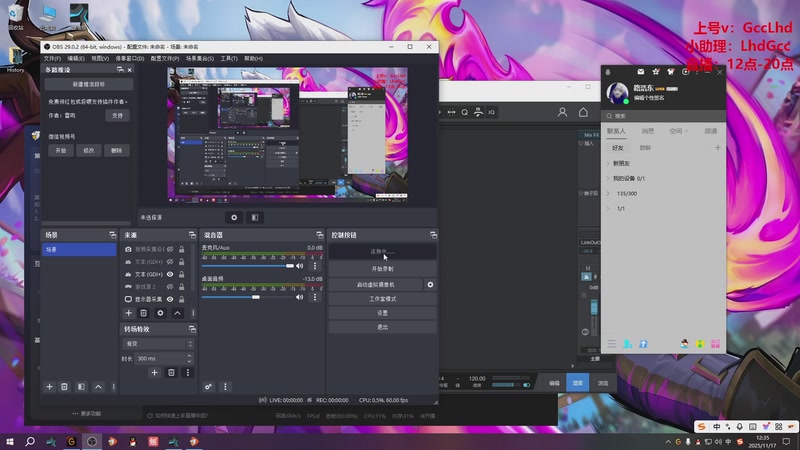Mute the 麦克风/Aux audio channel
The image size is (800, 450).
[x=299, y=266]
